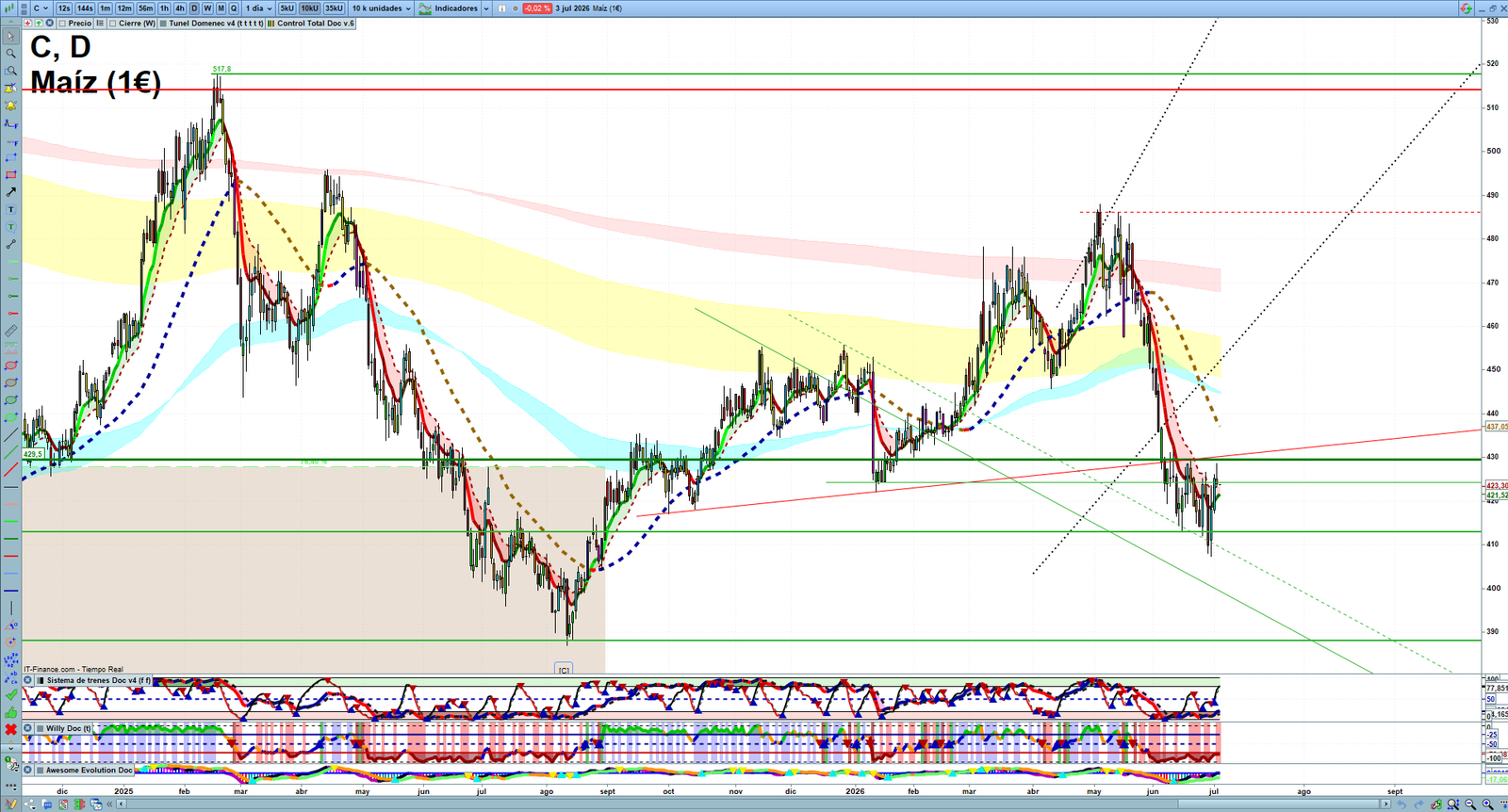Screen dimensions: 1508x812
Task: Switch to Weekly (W) timeframe
Action: click(207, 8)
